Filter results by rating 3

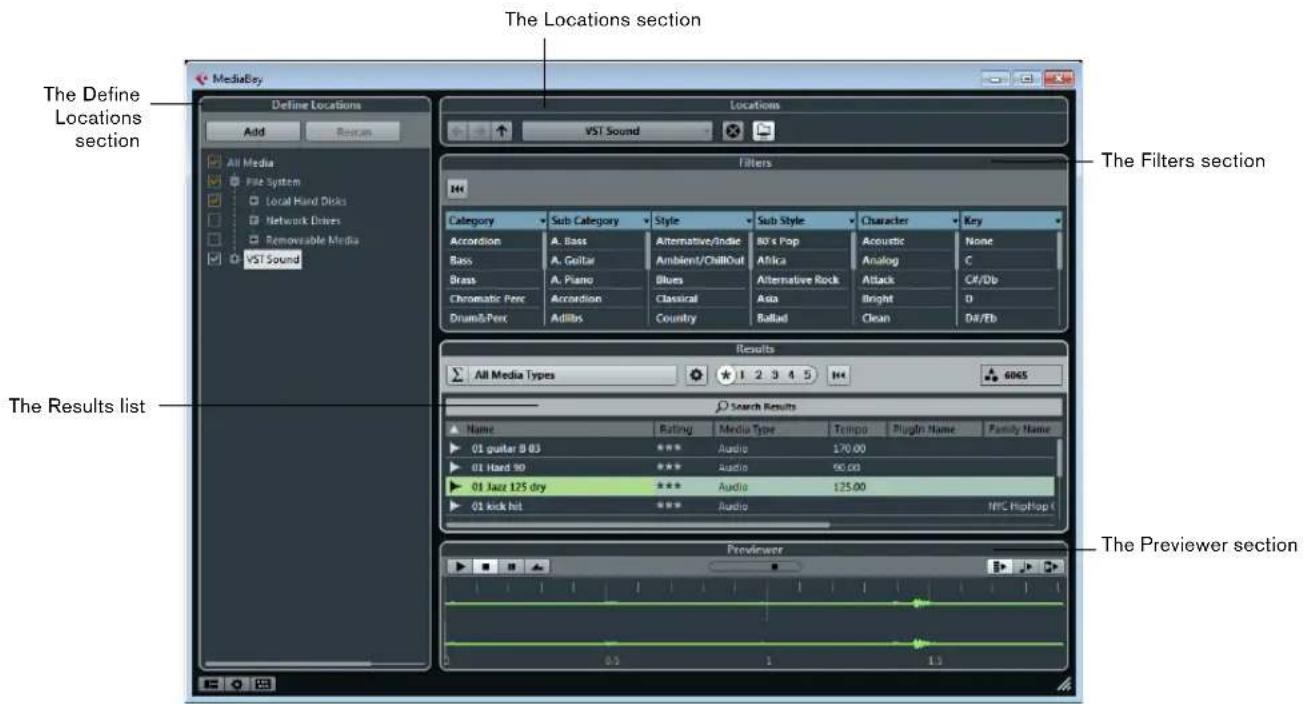coord(773,375)
